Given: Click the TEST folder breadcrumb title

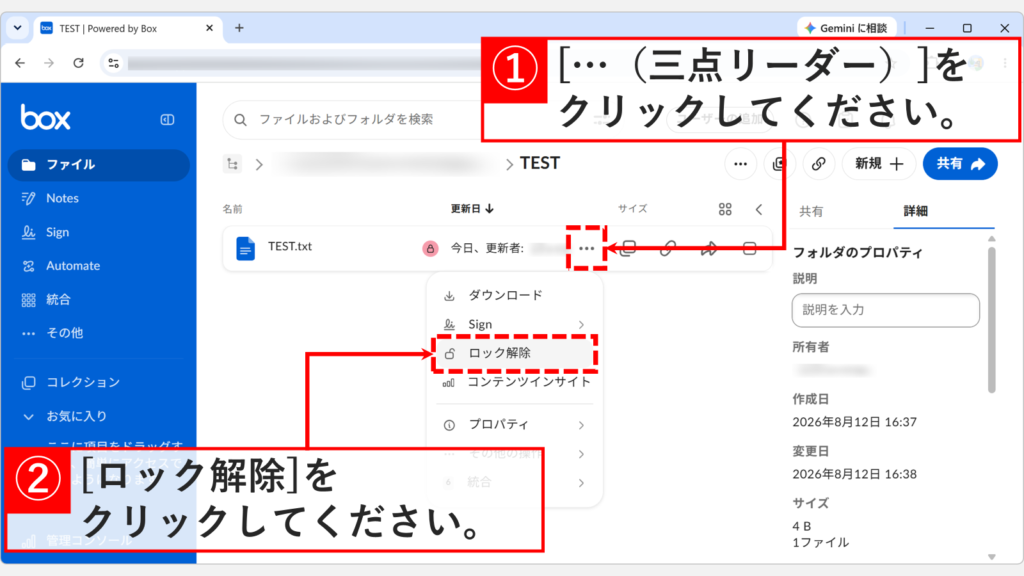Looking at the screenshot, I should [539, 163].
